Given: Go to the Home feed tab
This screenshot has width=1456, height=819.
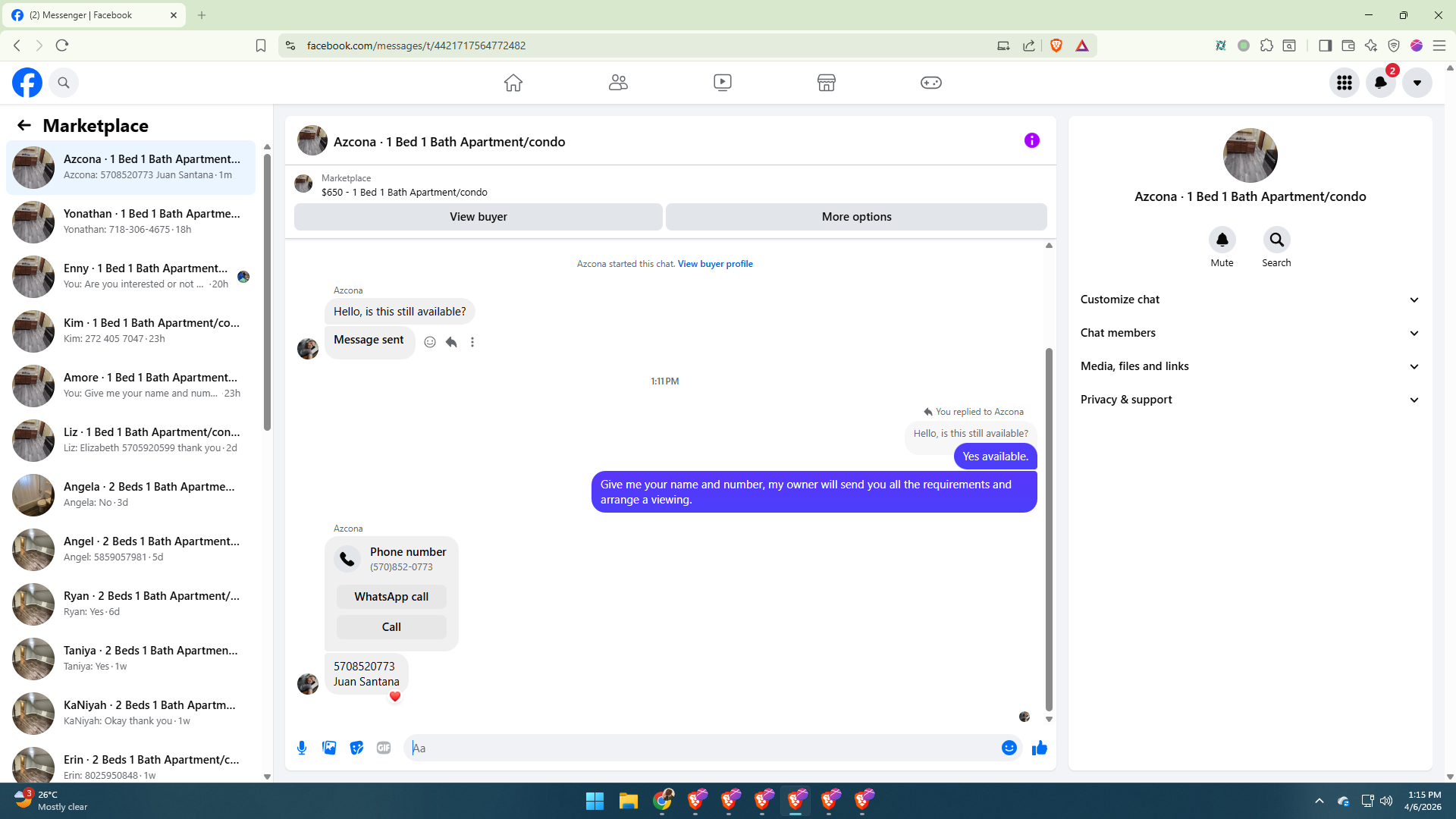Looking at the screenshot, I should pyautogui.click(x=513, y=83).
